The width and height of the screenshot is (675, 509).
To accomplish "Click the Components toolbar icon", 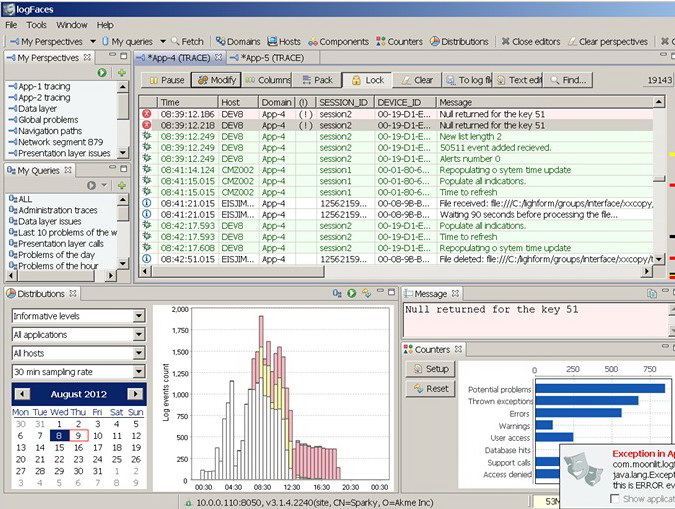I will pyautogui.click(x=338, y=42).
